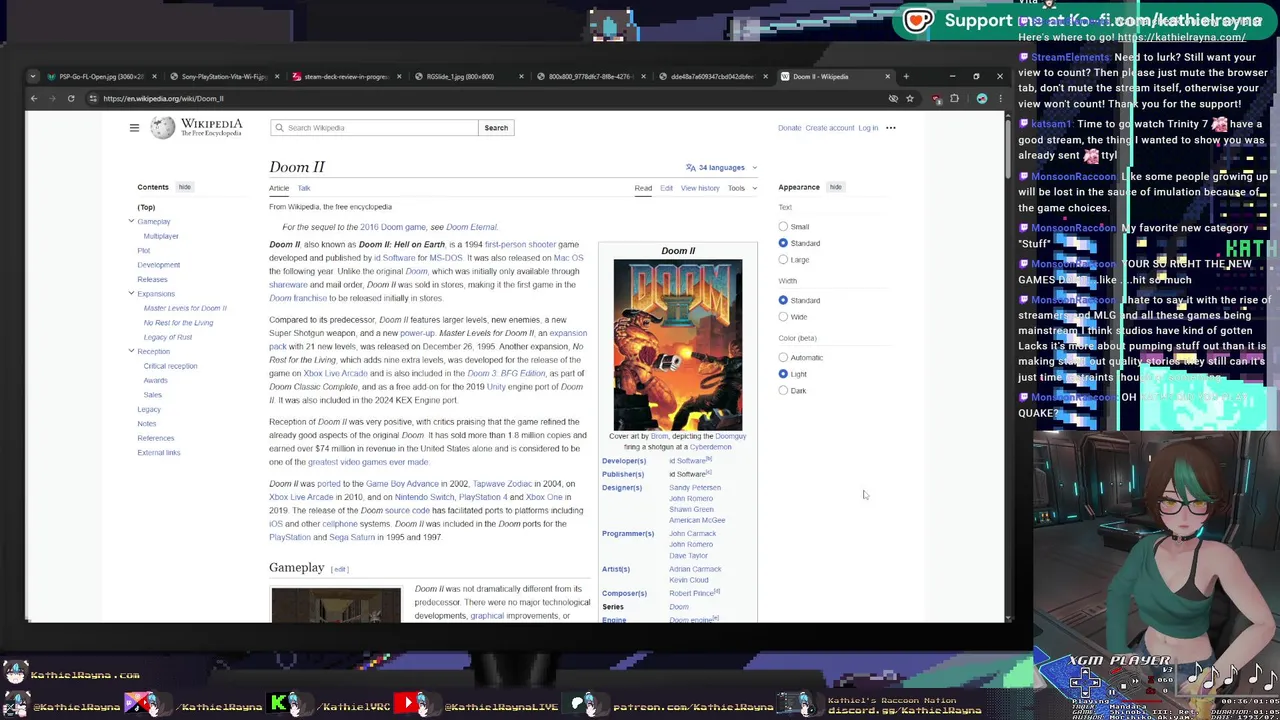Open the kathielrayna.com link in chat
The height and width of the screenshot is (720, 1280).
[1181, 37]
